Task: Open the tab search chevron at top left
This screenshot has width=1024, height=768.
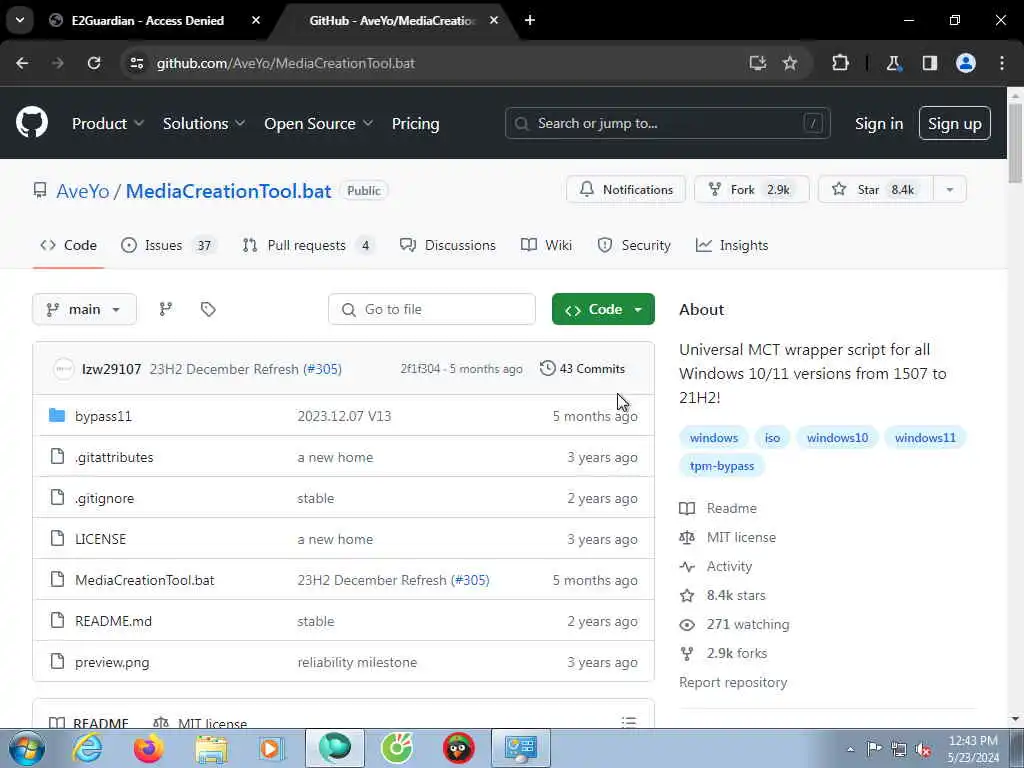Action: (x=20, y=20)
